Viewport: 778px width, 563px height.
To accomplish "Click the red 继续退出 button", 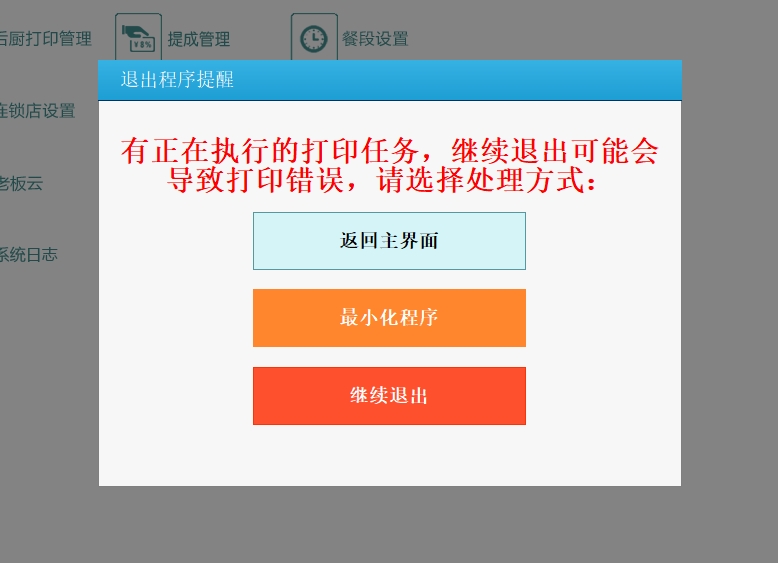I will tap(389, 396).
